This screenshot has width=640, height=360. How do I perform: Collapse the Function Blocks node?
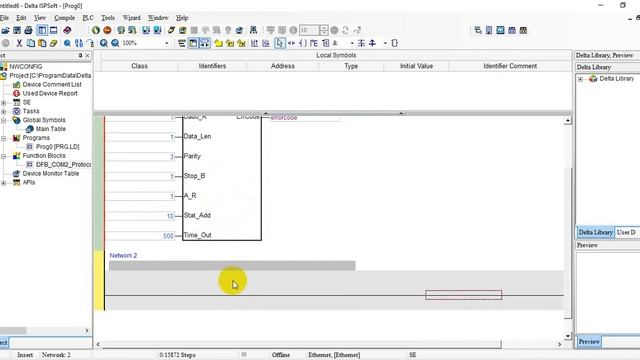coord(4,156)
